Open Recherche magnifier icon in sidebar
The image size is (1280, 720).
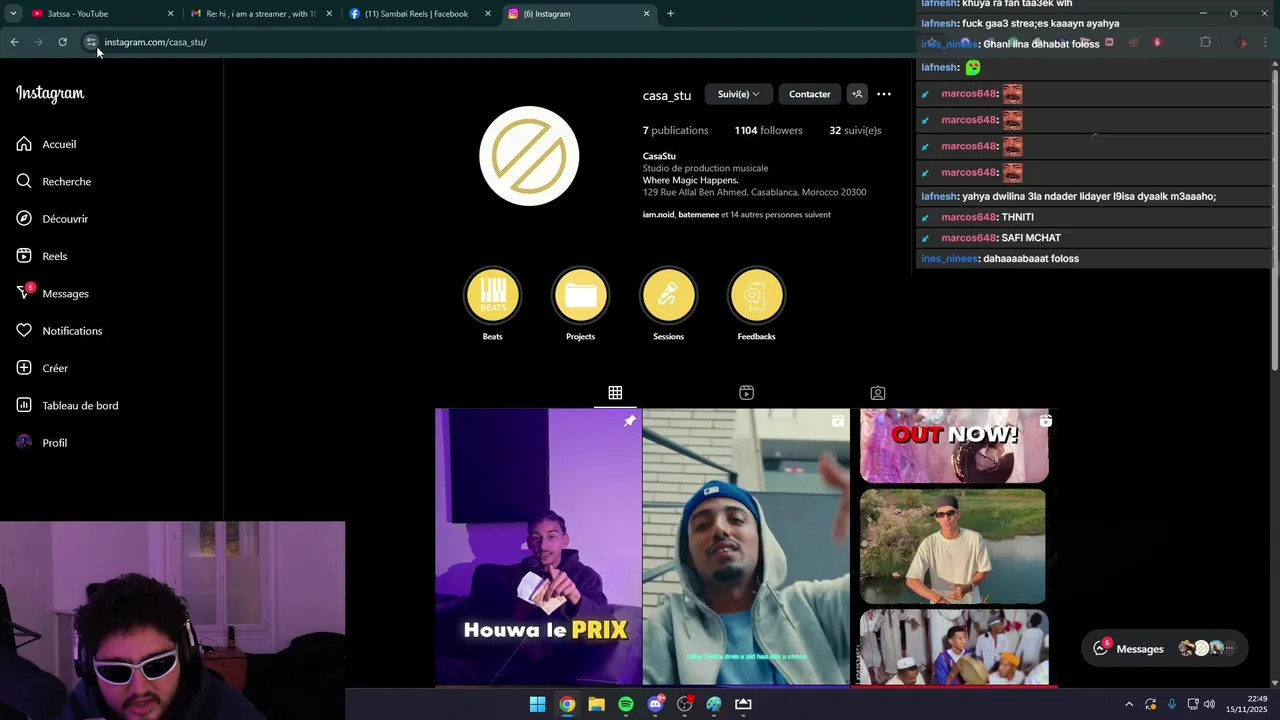[x=24, y=181]
